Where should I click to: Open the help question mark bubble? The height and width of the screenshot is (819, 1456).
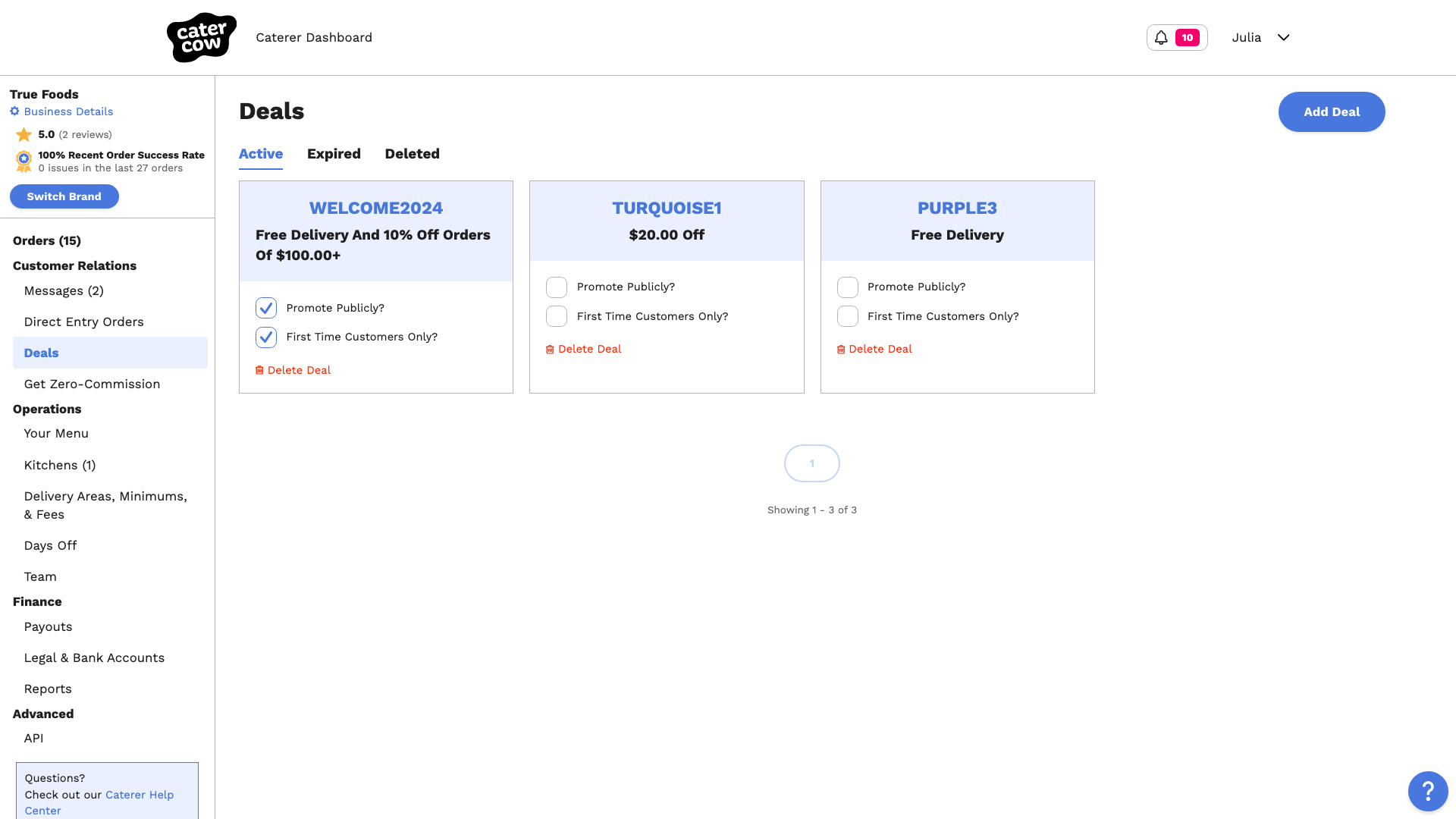click(x=1428, y=791)
